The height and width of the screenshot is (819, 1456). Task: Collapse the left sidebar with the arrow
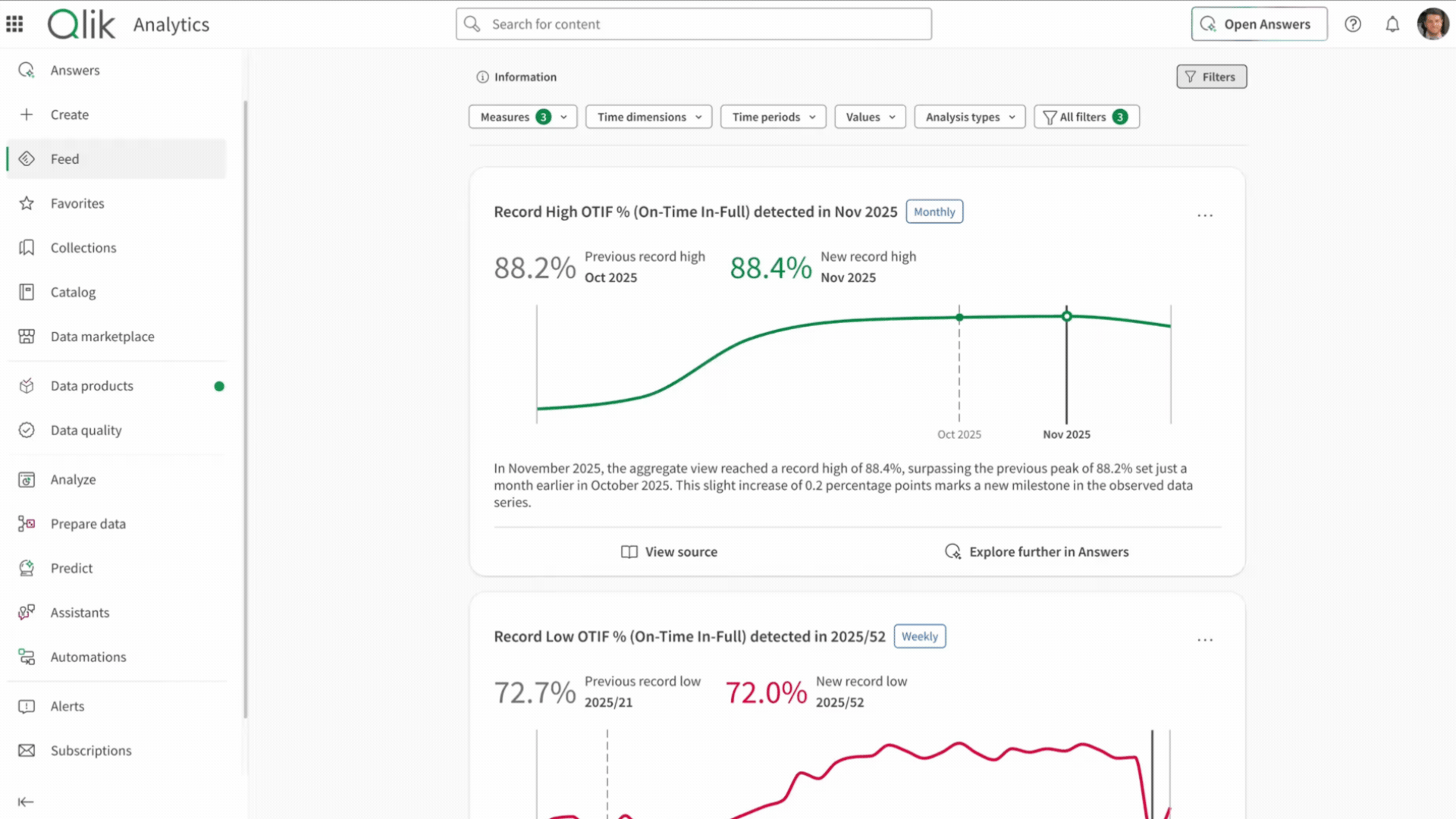pos(26,802)
